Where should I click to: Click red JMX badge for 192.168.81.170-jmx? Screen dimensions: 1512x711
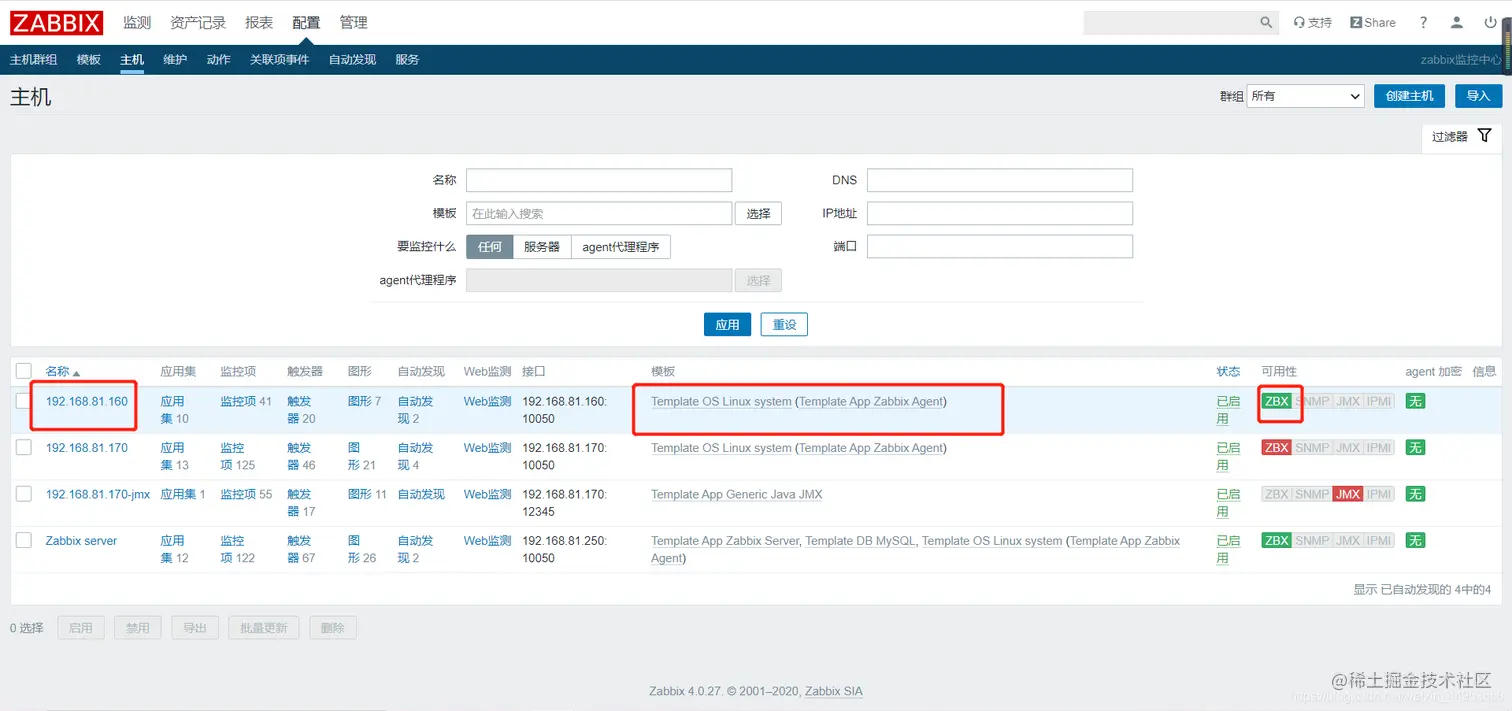pyautogui.click(x=1348, y=494)
